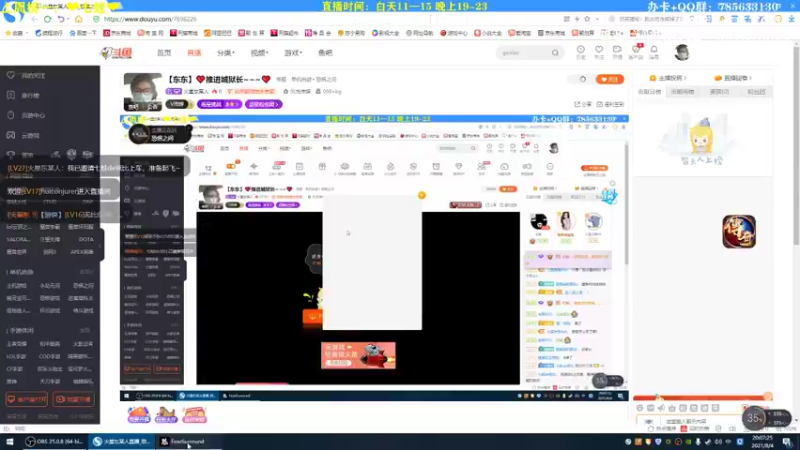Click the browser home icon

(79, 19)
